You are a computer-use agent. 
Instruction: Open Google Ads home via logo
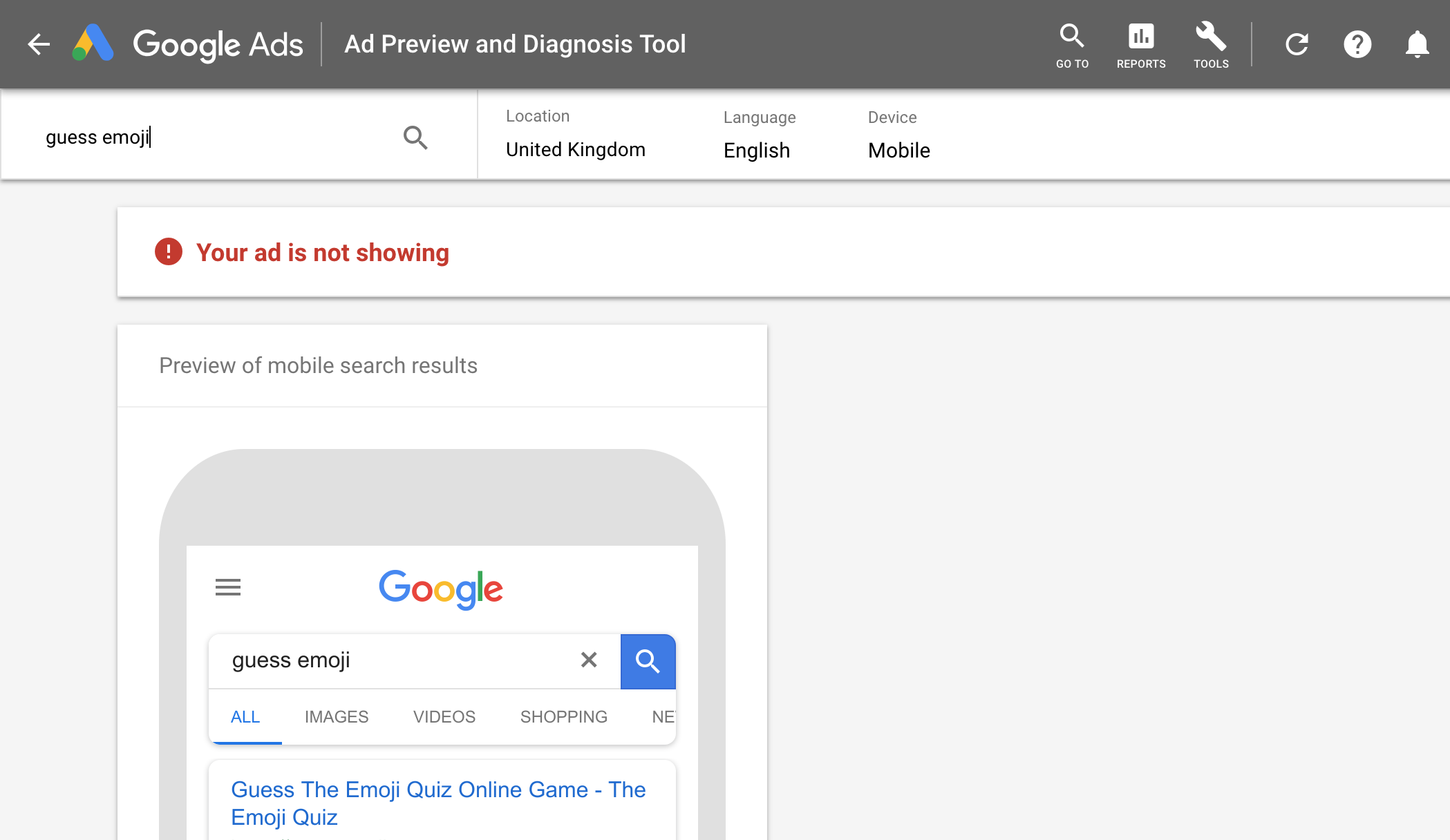(187, 44)
